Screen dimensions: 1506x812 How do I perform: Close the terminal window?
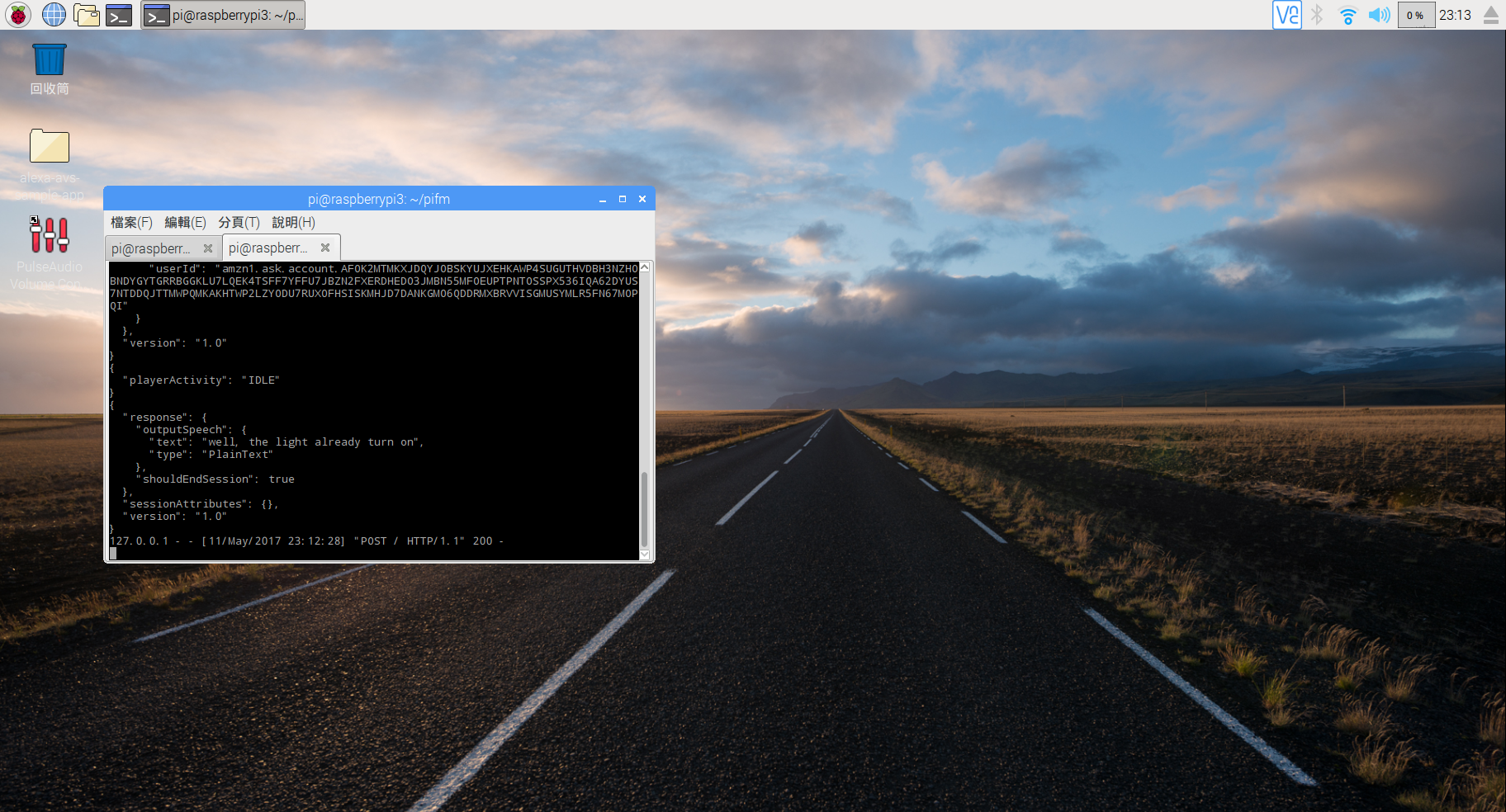[642, 199]
